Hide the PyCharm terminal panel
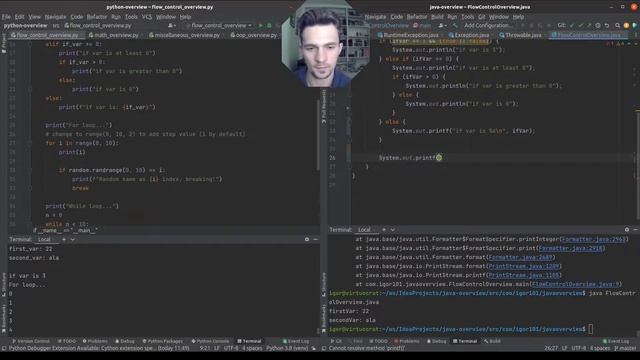This screenshot has width=640, height=360. point(316,240)
